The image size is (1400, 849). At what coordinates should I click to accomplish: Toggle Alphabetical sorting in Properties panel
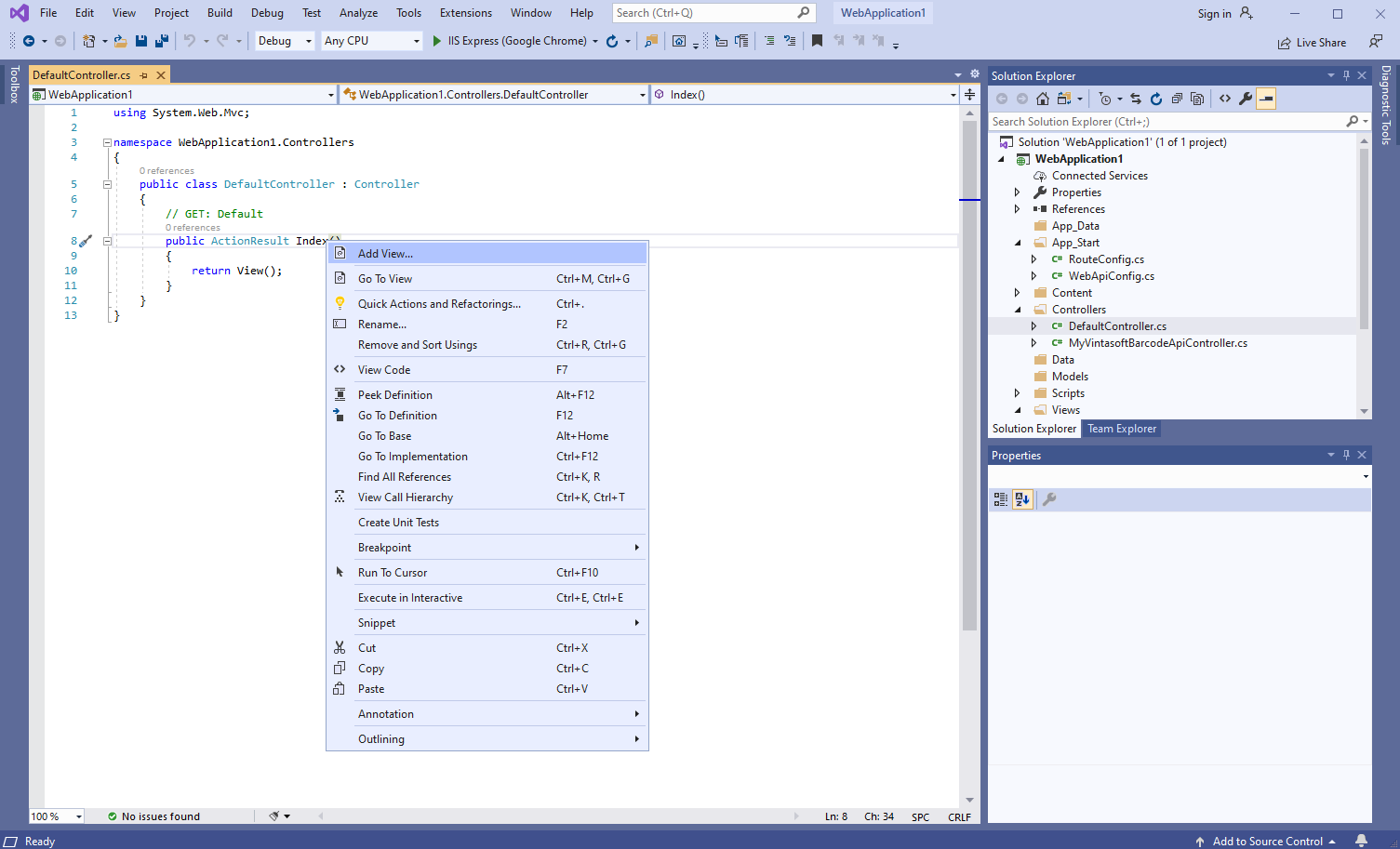[x=1022, y=499]
